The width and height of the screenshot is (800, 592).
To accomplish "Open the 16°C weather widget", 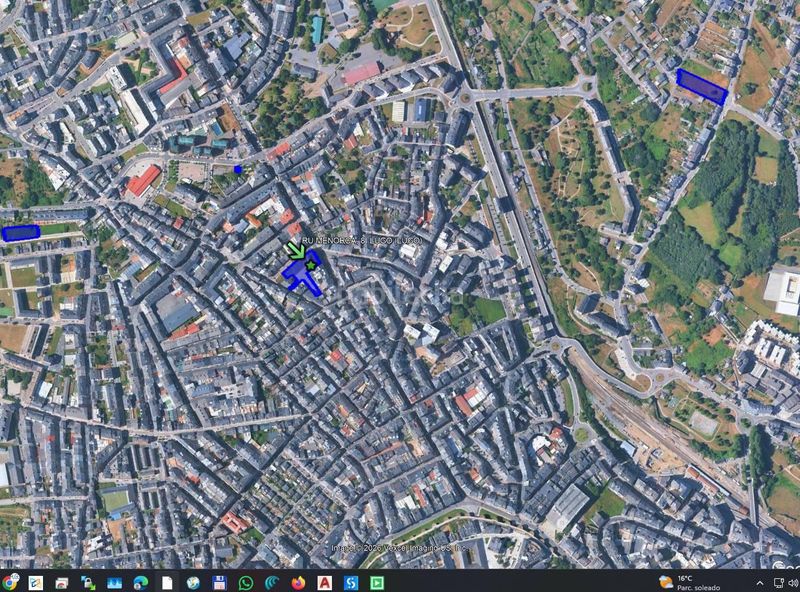I will pos(689,582).
